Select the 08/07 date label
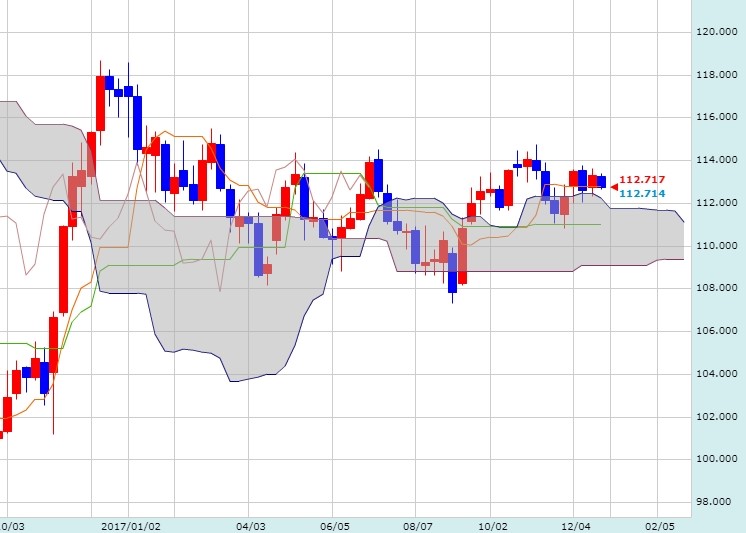 click(418, 526)
